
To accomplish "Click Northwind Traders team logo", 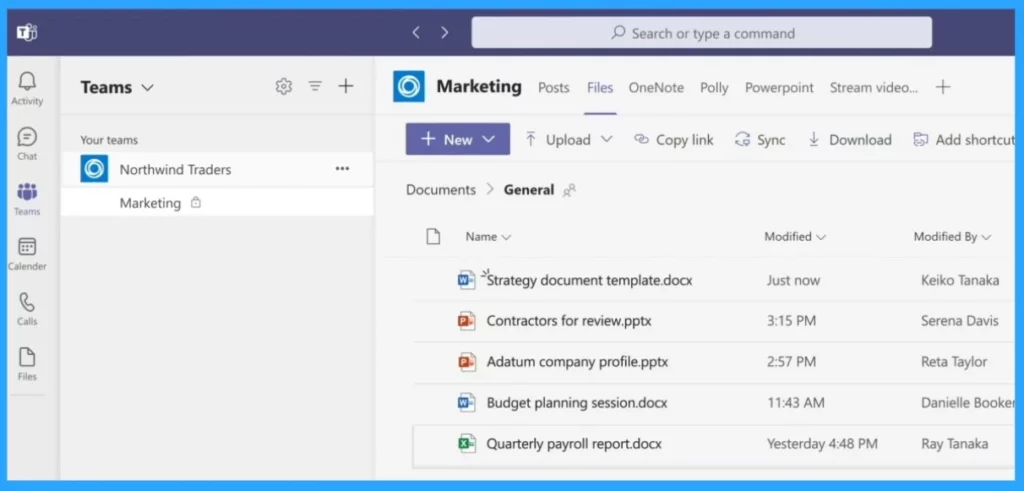I will (94, 169).
